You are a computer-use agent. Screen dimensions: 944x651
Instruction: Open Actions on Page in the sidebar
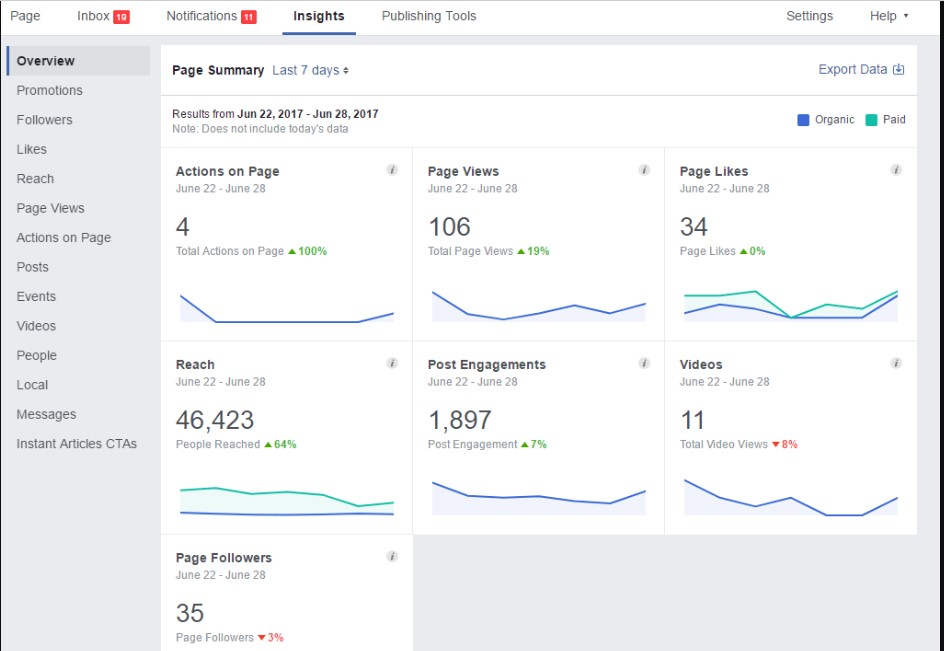pos(64,238)
